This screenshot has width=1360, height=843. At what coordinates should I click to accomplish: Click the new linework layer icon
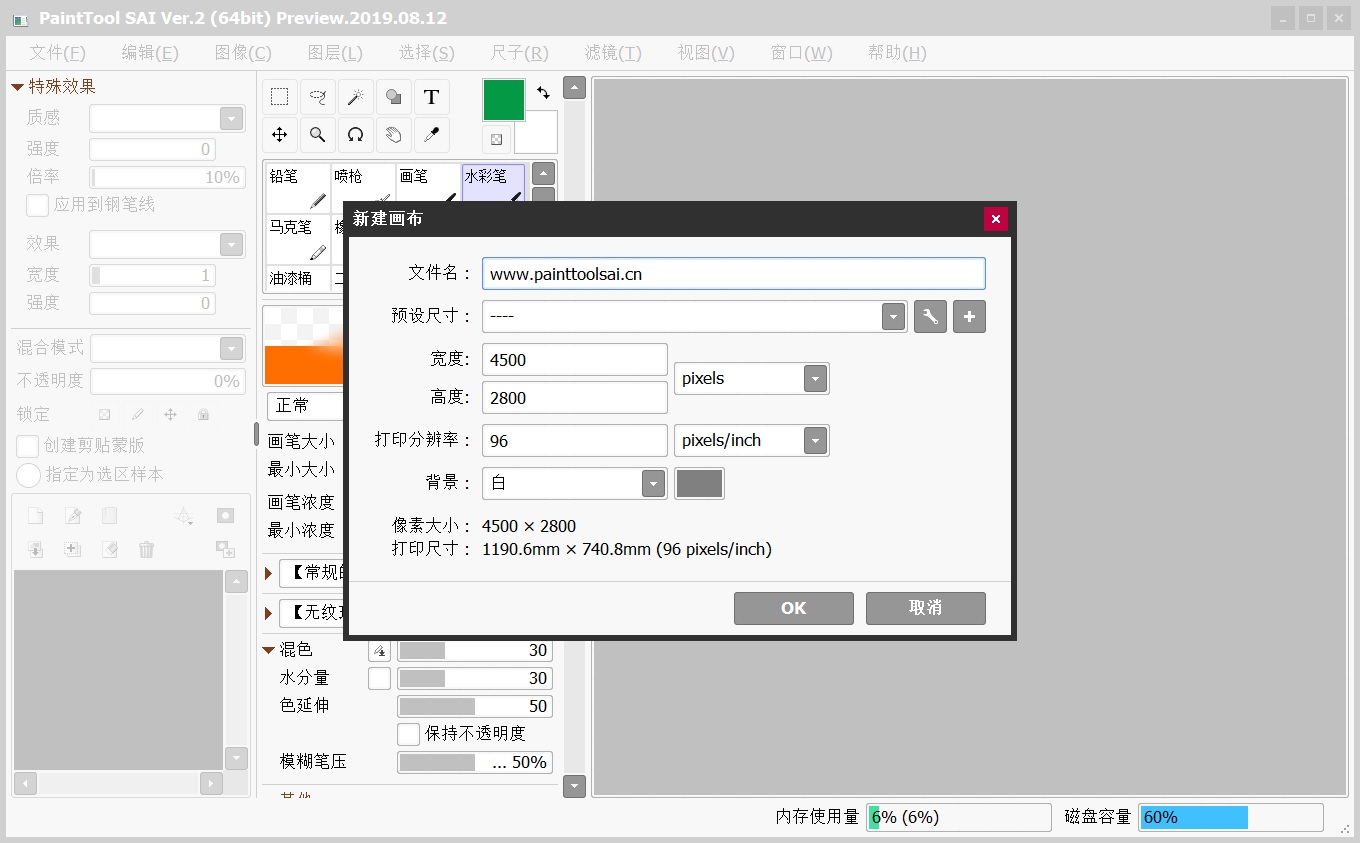[72, 516]
